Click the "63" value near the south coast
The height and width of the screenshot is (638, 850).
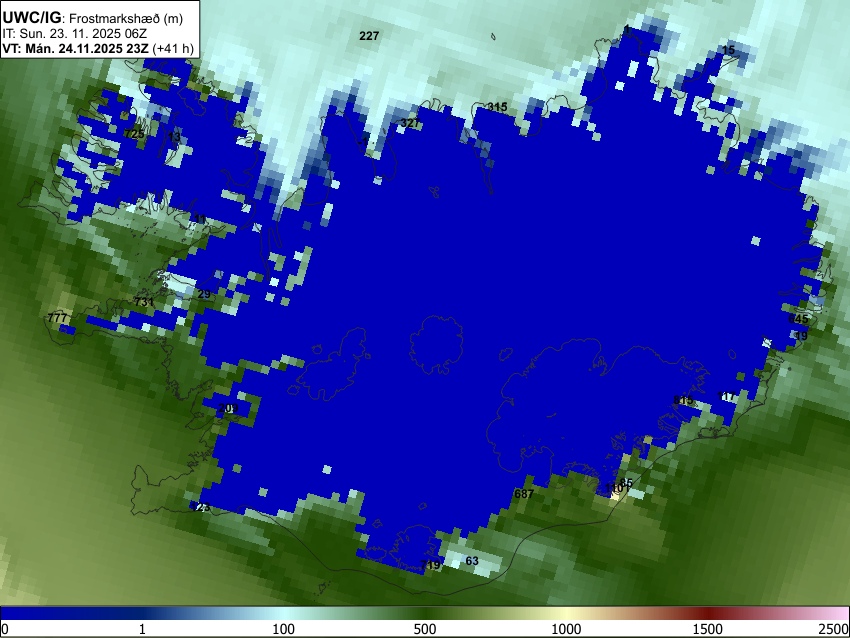472,560
